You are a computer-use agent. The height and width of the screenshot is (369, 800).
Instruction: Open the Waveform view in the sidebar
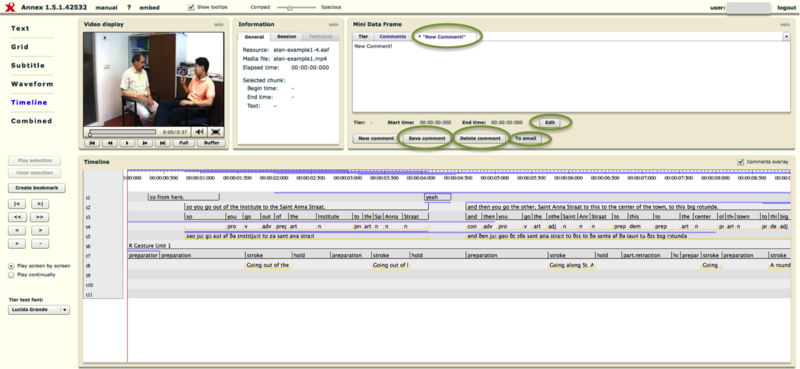[x=32, y=84]
